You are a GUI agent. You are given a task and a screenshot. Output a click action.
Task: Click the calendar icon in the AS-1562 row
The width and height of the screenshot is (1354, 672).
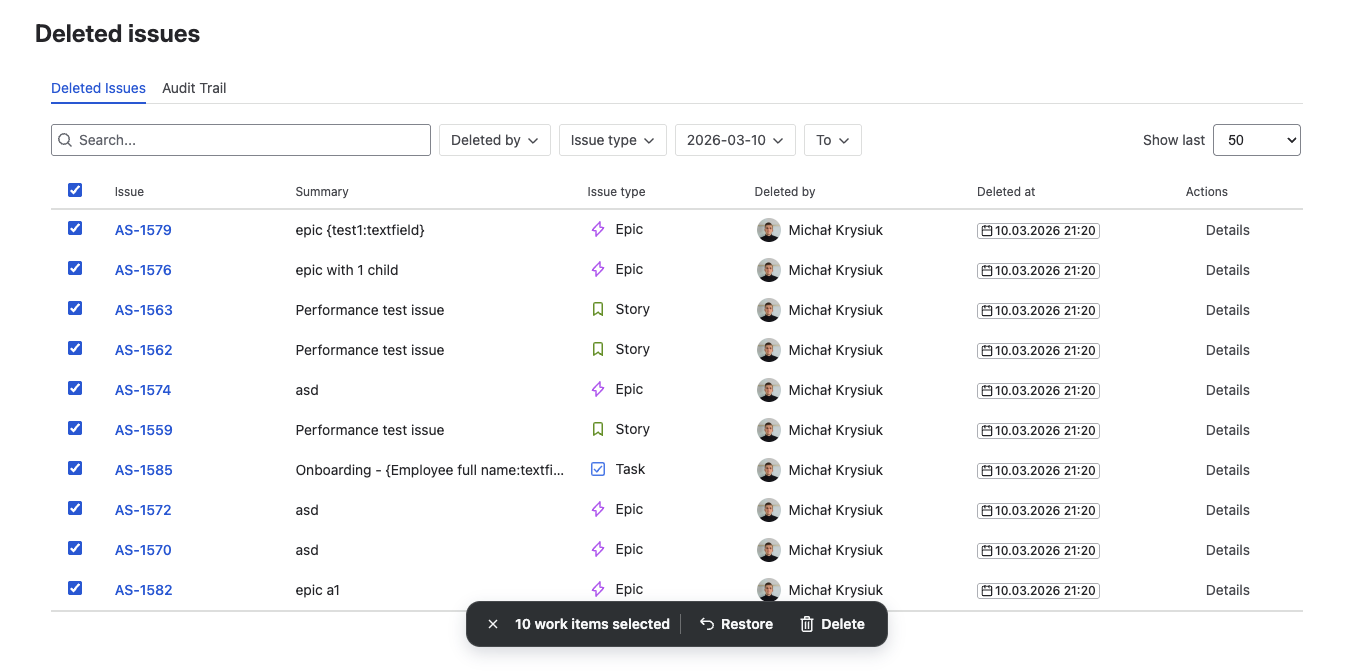[987, 351]
